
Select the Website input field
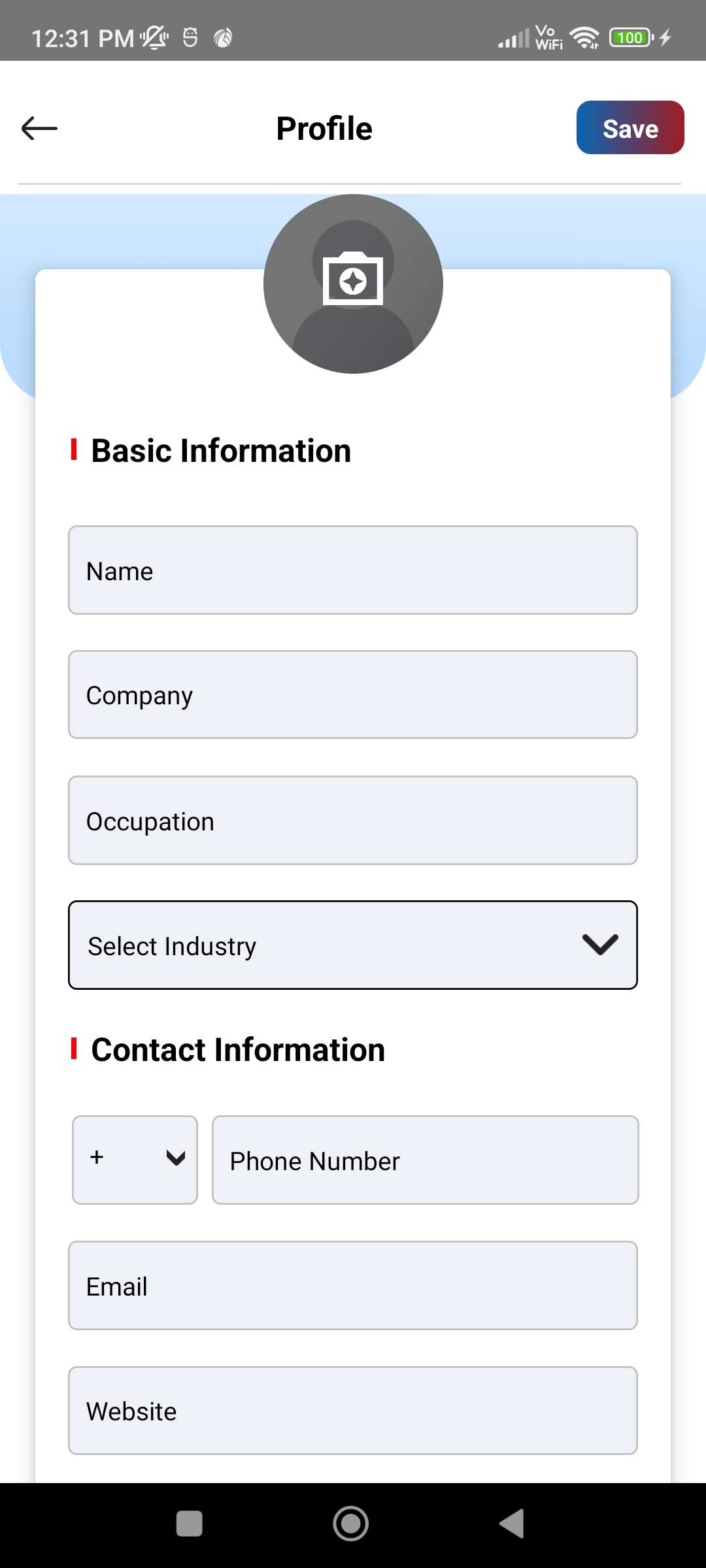pos(353,1411)
